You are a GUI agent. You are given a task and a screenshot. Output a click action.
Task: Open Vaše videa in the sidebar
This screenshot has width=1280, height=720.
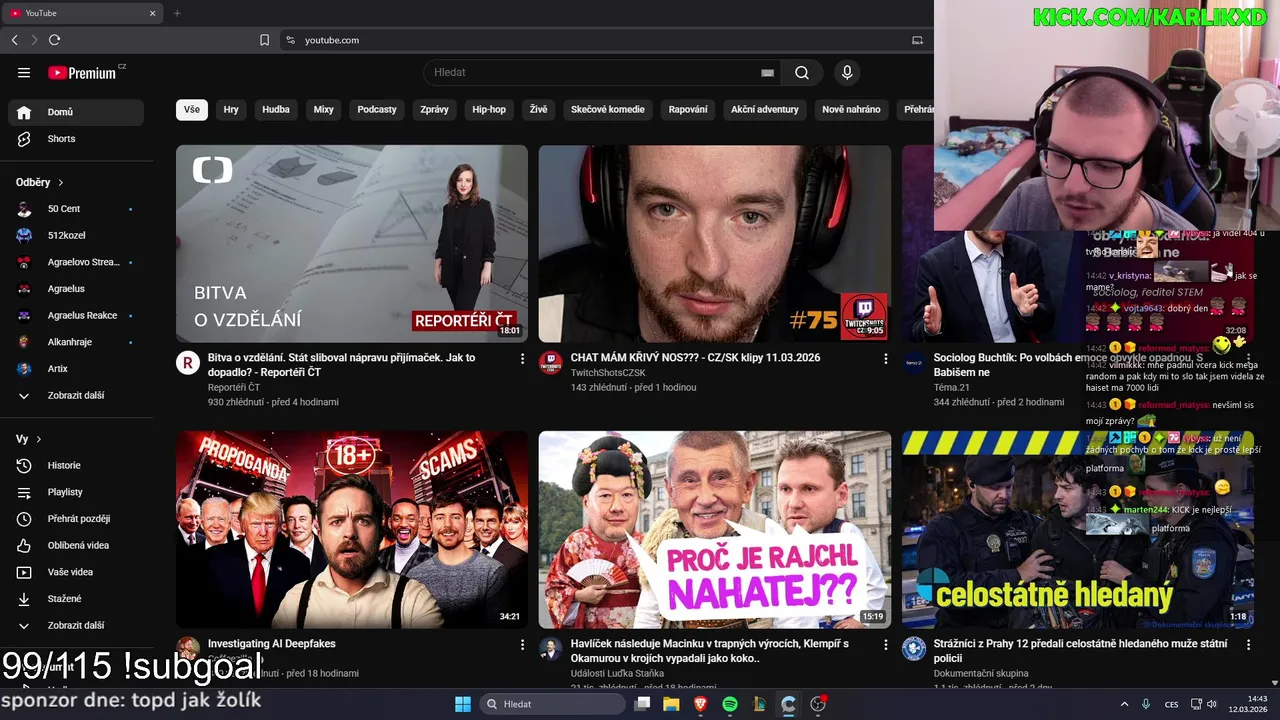tap(76, 572)
